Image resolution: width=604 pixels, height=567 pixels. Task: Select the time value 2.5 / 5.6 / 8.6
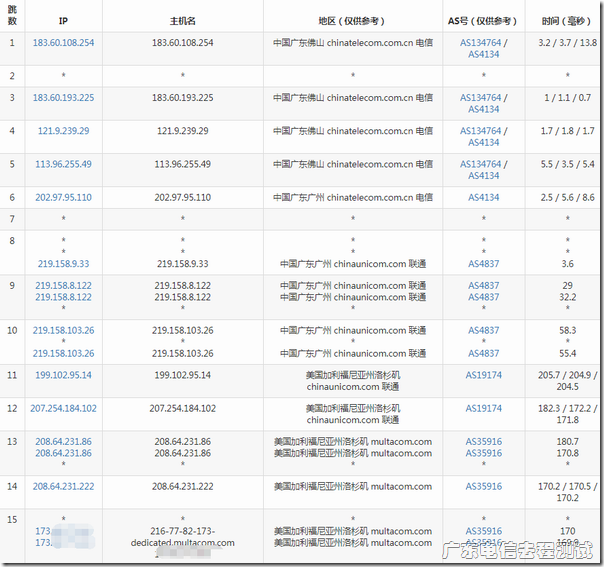567,198
